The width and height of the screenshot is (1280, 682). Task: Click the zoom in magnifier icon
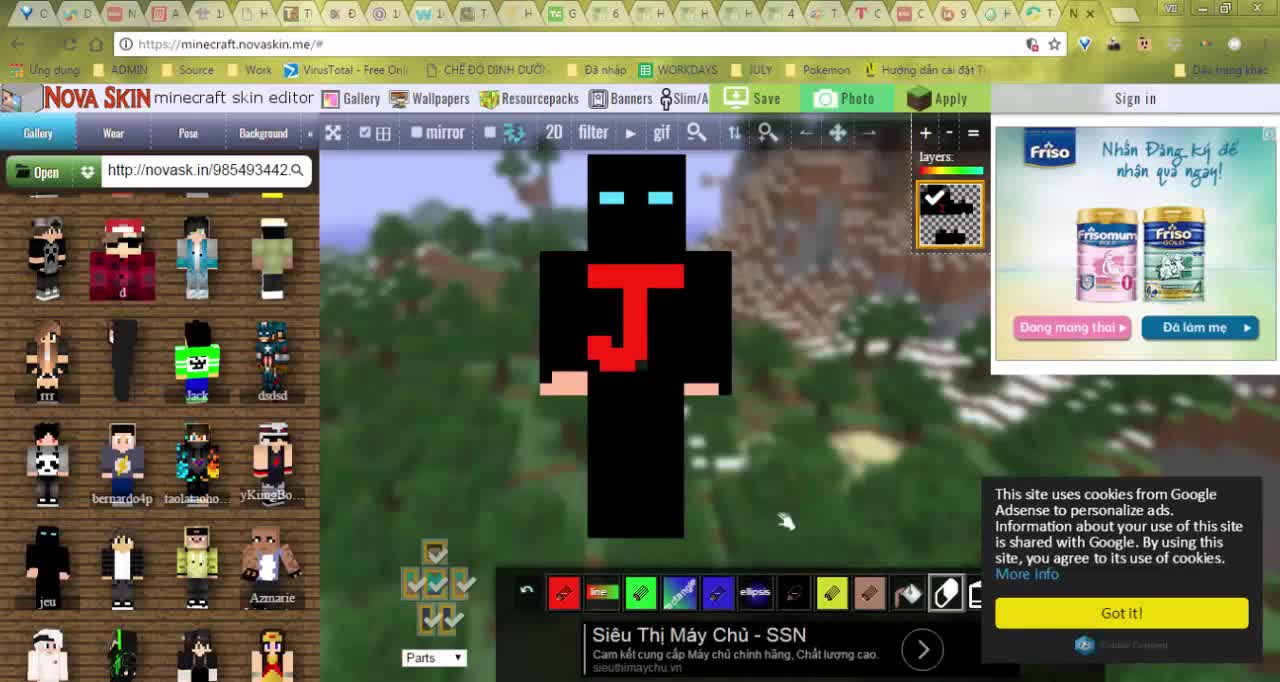tap(768, 133)
